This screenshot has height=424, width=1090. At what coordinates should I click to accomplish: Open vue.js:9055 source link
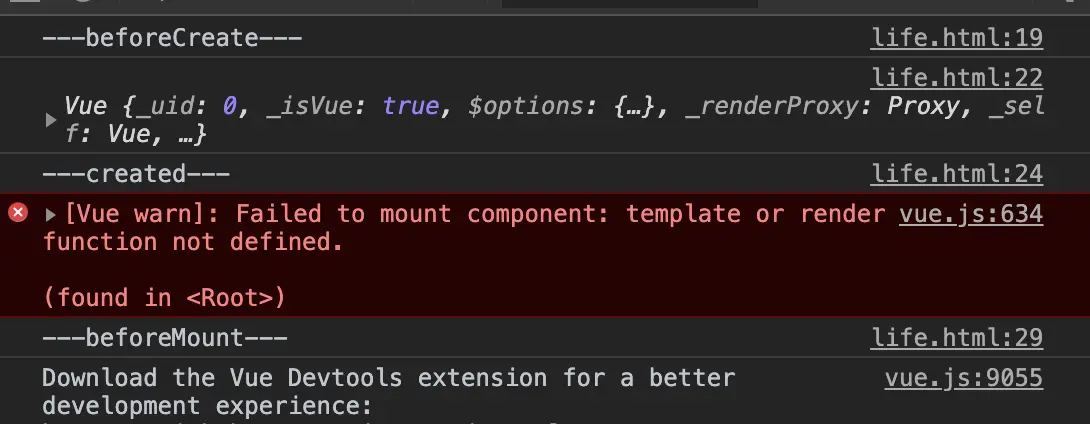click(x=963, y=378)
